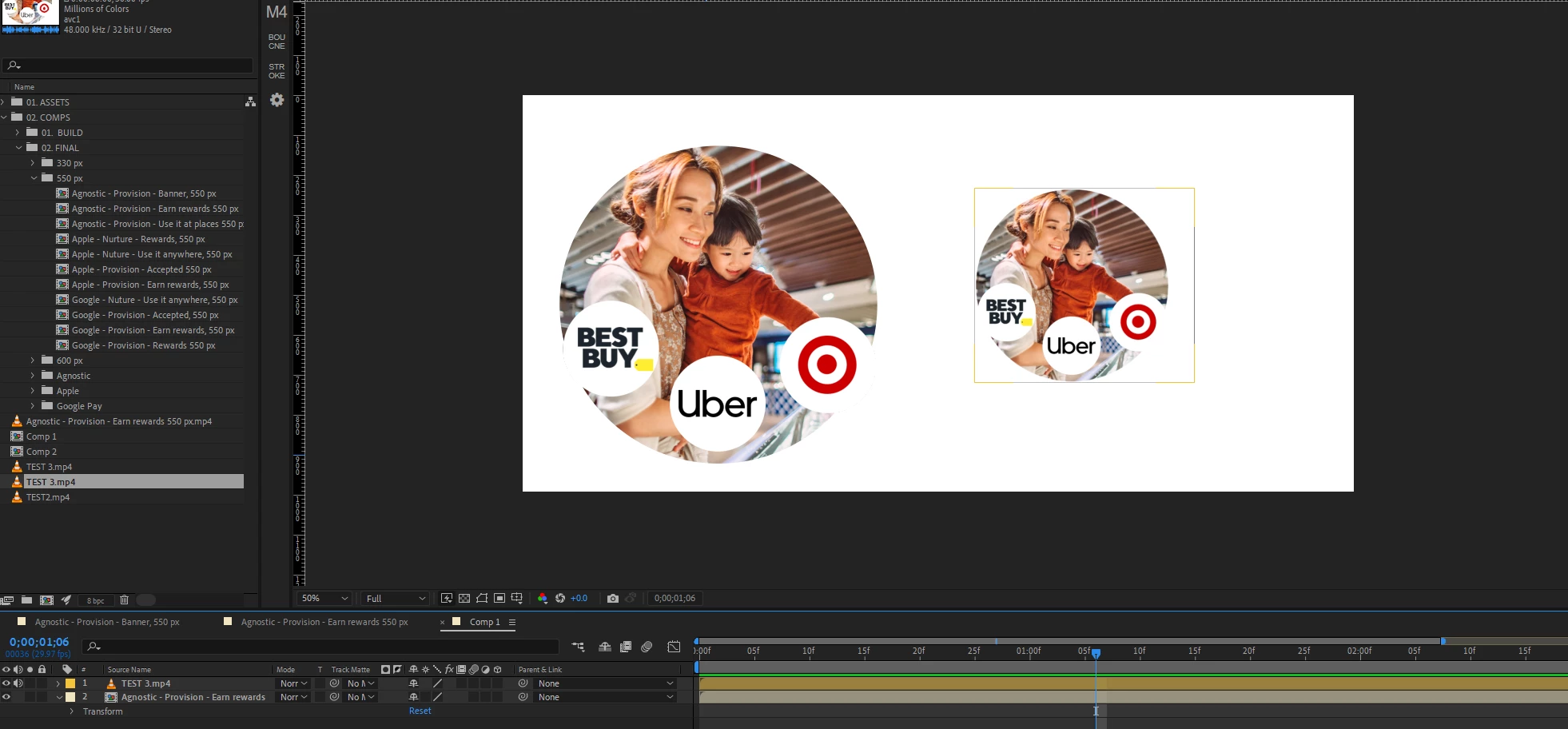
Task: Show channel and color management settings
Action: (x=543, y=599)
